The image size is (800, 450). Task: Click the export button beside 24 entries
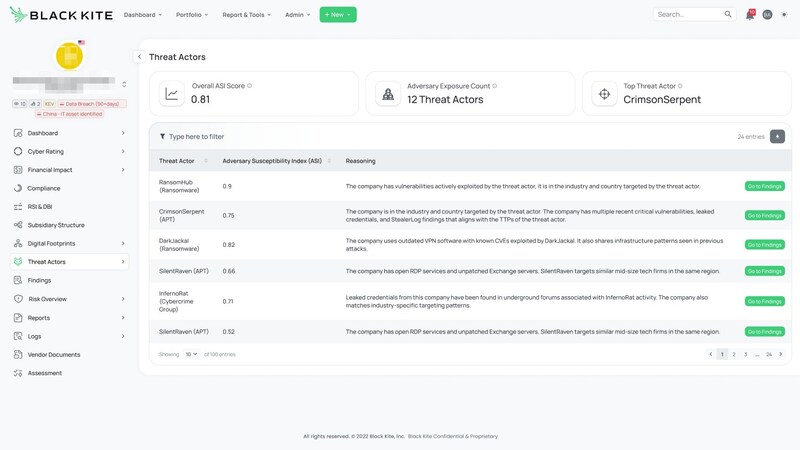tap(777, 136)
